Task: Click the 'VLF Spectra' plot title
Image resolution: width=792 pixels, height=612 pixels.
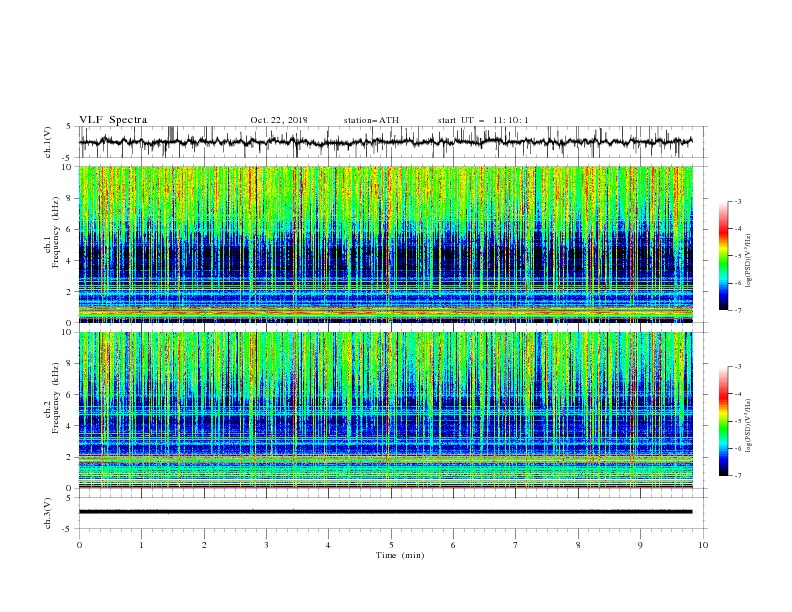Action: point(113,120)
